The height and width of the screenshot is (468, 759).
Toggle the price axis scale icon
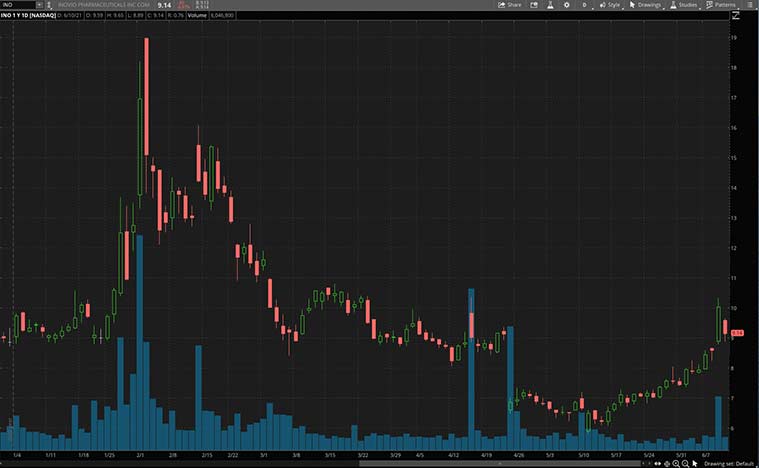click(736, 16)
